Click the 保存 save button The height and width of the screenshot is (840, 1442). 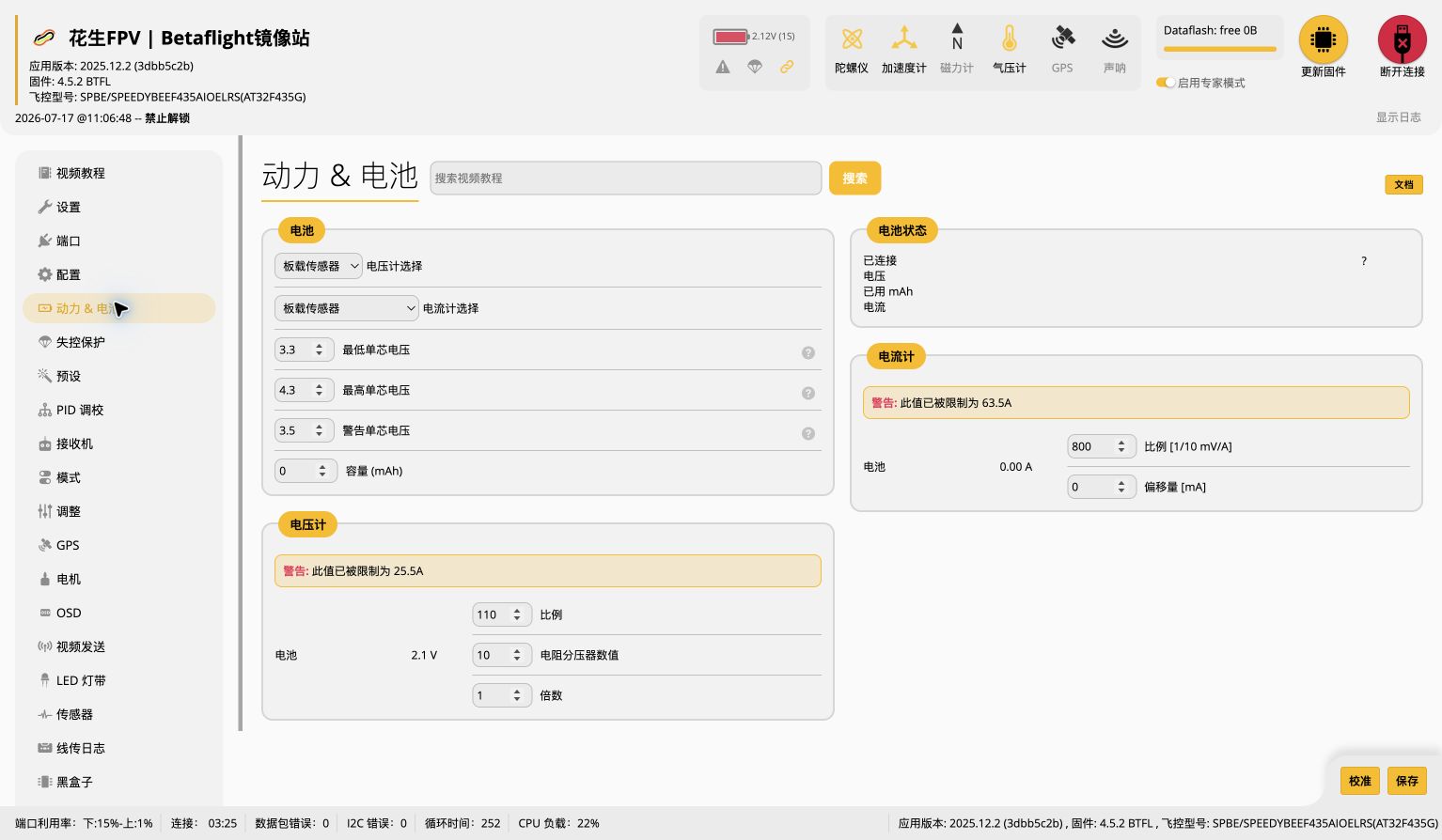(1406, 781)
